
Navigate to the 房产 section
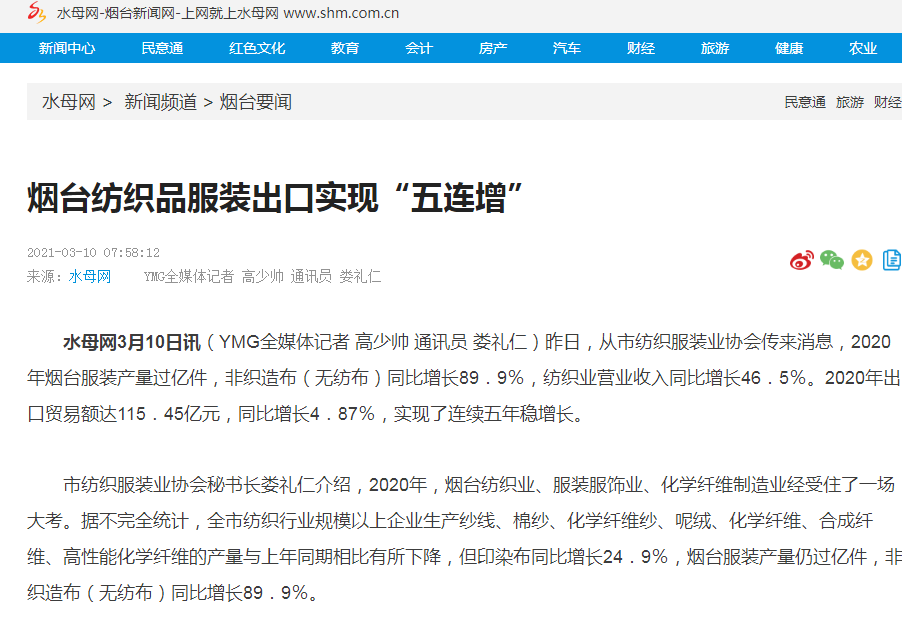[x=493, y=48]
